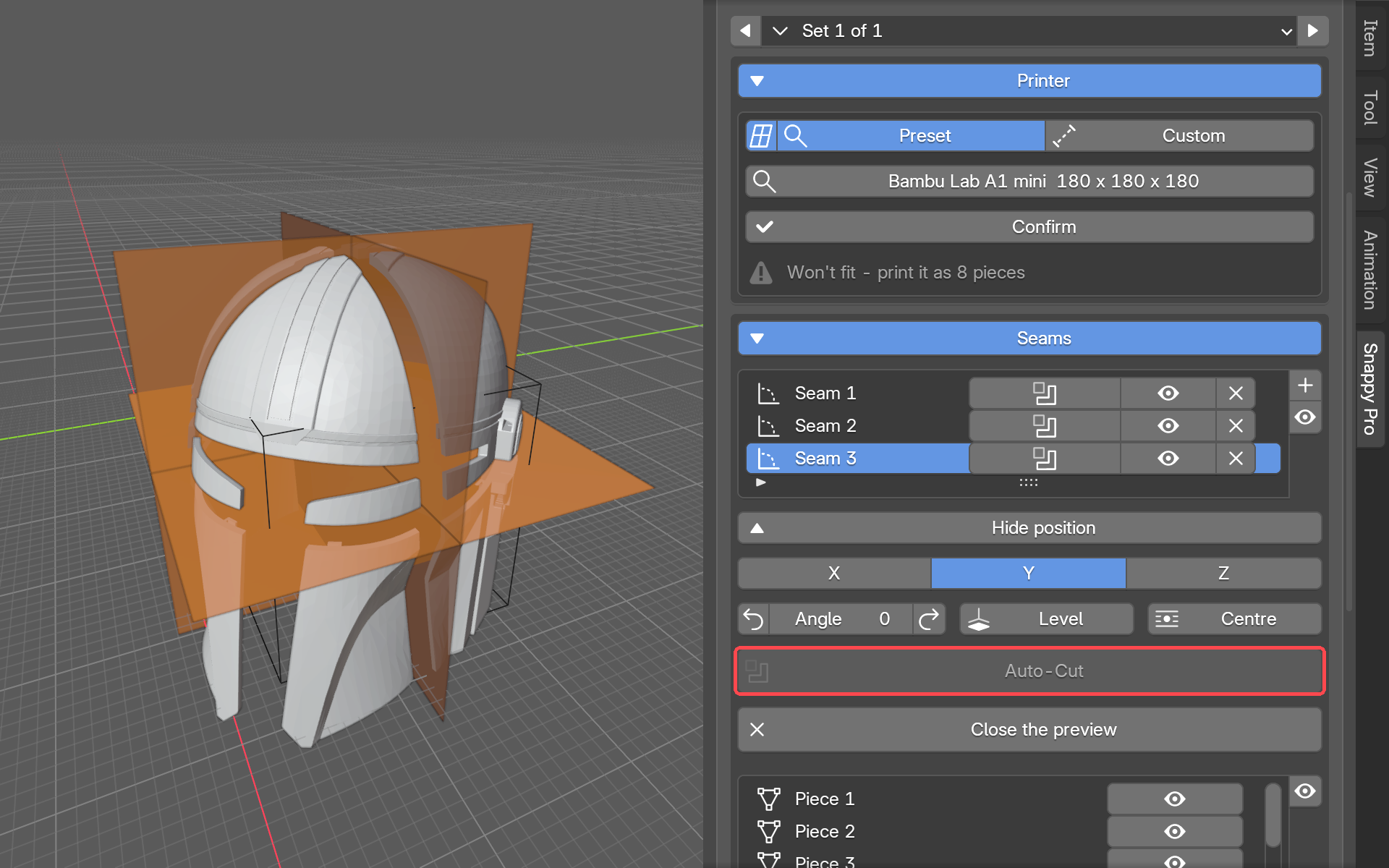The width and height of the screenshot is (1389, 868).
Task: Search printers: Bambu Lab A1 mini field
Action: (x=1029, y=181)
